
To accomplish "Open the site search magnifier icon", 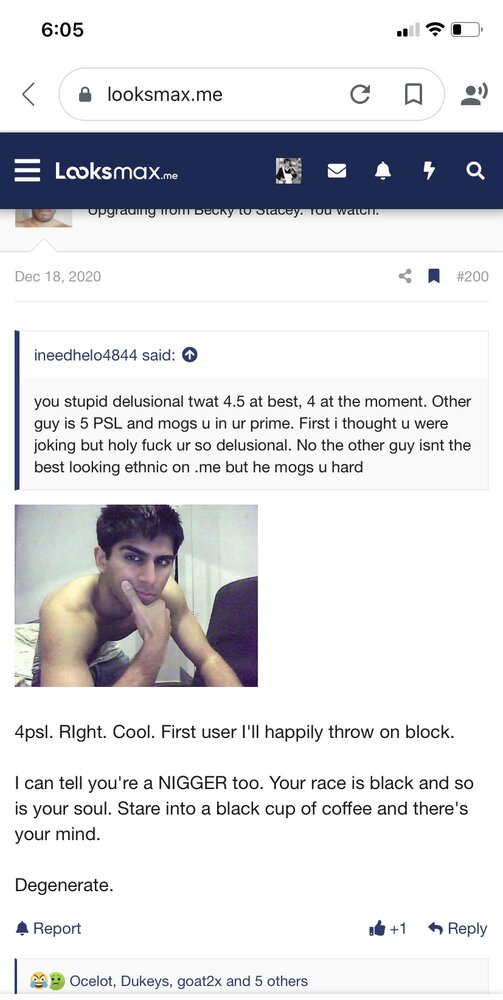I will pos(475,171).
